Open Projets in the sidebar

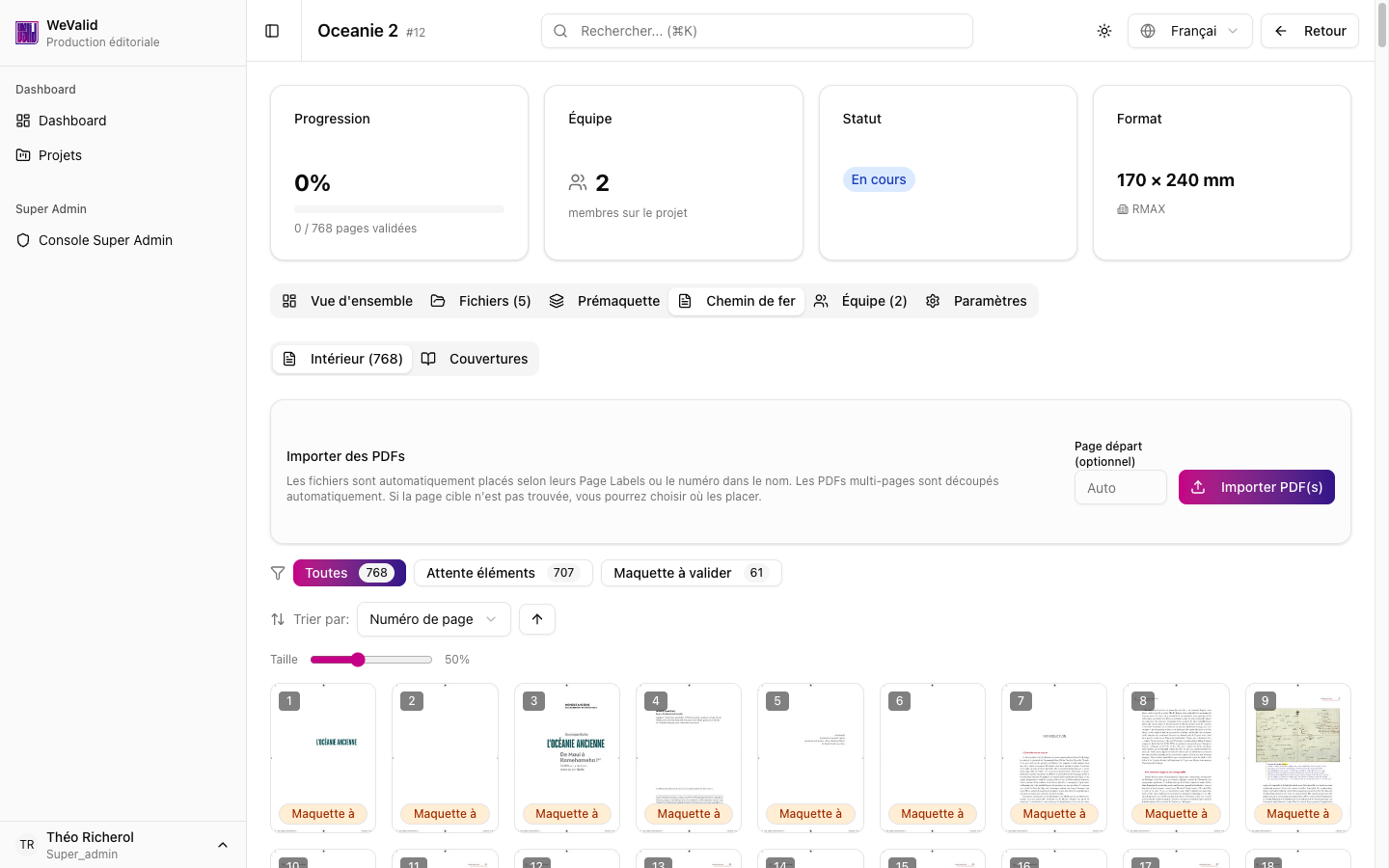[60, 155]
